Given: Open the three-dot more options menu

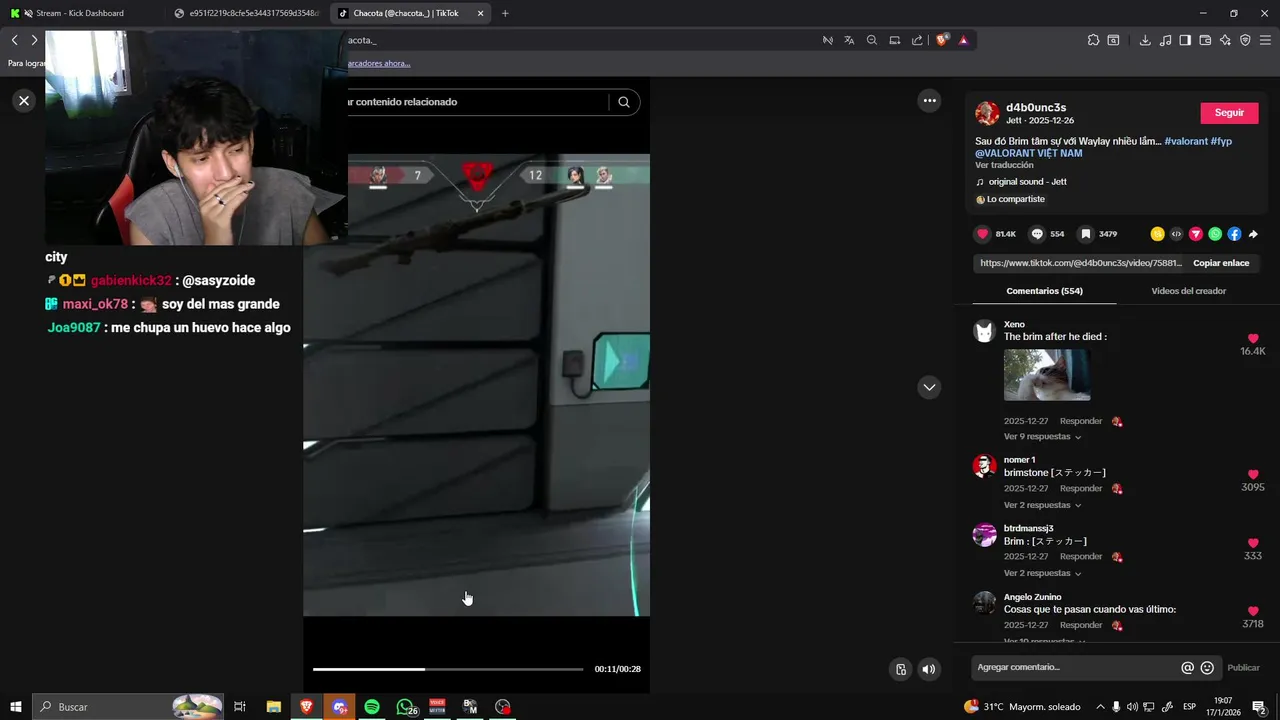Looking at the screenshot, I should tap(929, 100).
